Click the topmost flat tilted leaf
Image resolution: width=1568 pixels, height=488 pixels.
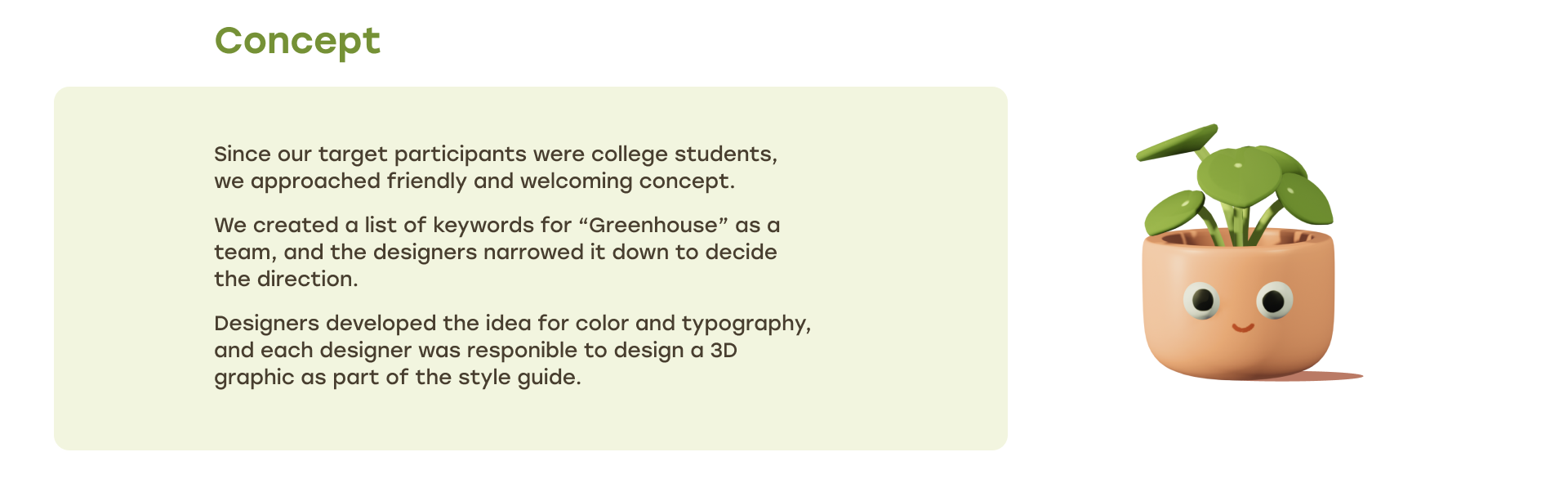(1177, 142)
